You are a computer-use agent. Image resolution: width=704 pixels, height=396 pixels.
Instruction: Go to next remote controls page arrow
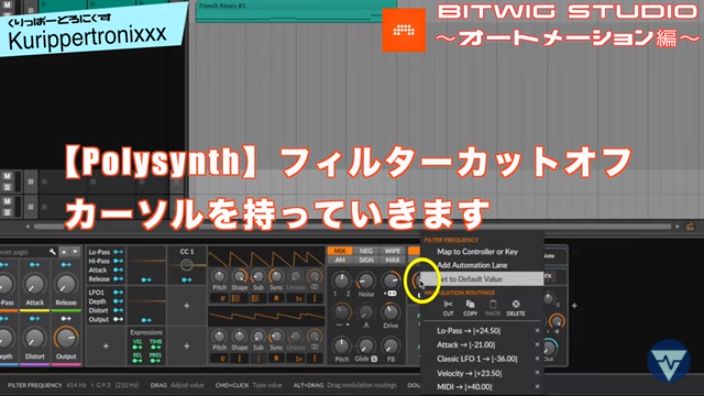(x=75, y=252)
